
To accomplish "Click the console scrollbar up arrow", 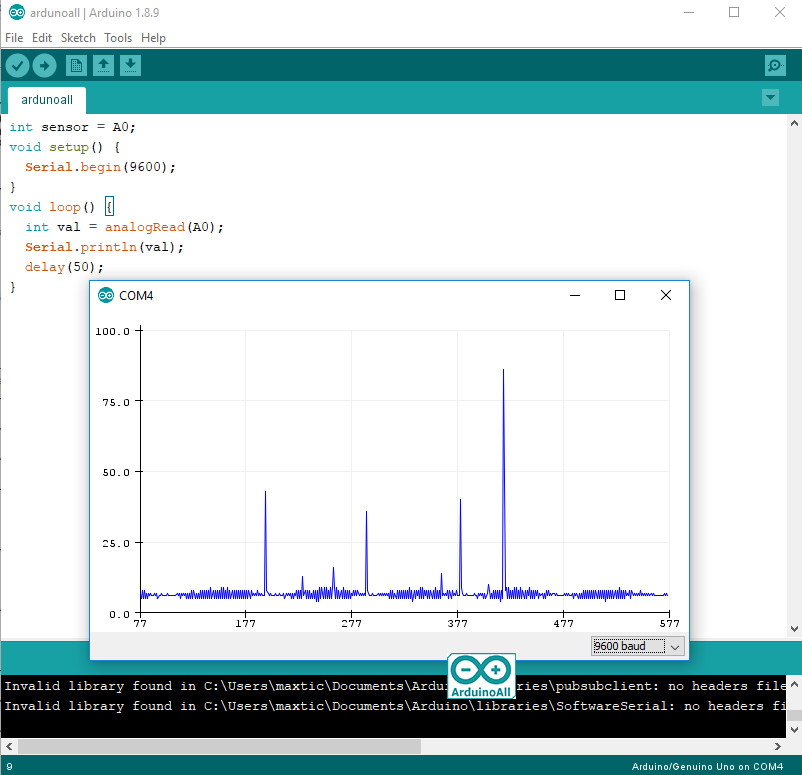I will pos(794,684).
